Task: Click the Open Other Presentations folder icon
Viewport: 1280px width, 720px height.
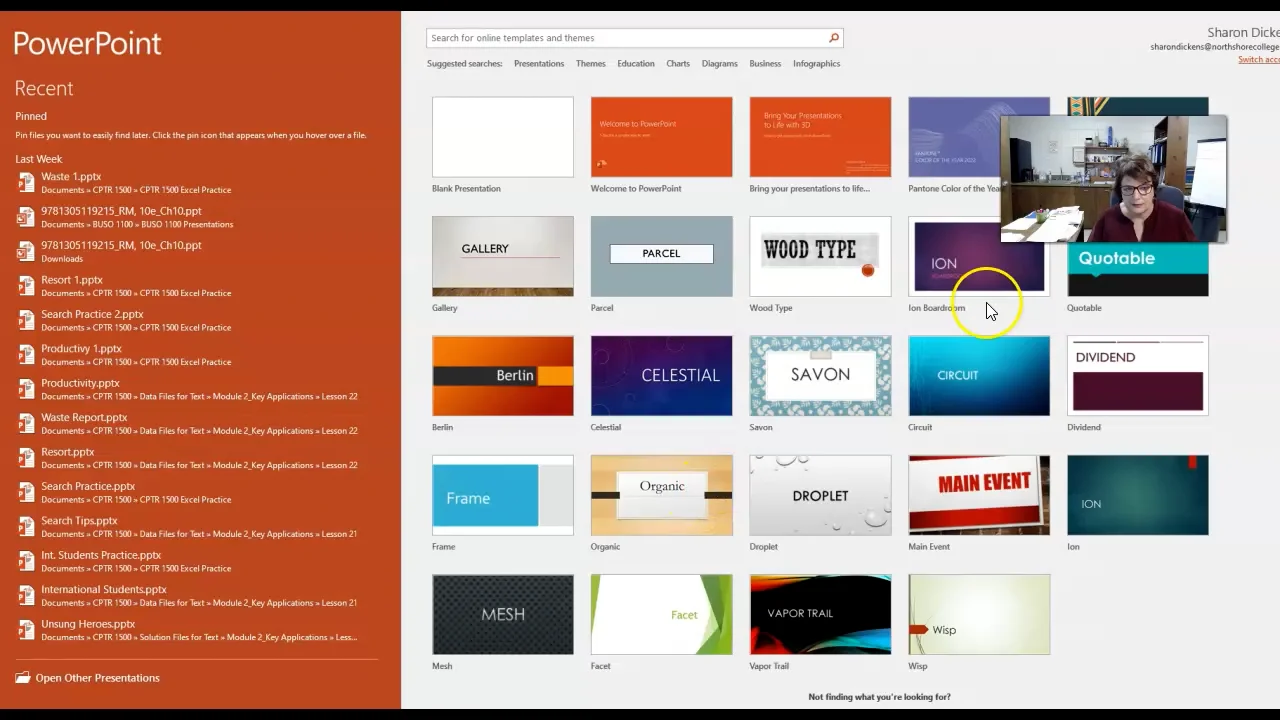Action: pos(23,678)
